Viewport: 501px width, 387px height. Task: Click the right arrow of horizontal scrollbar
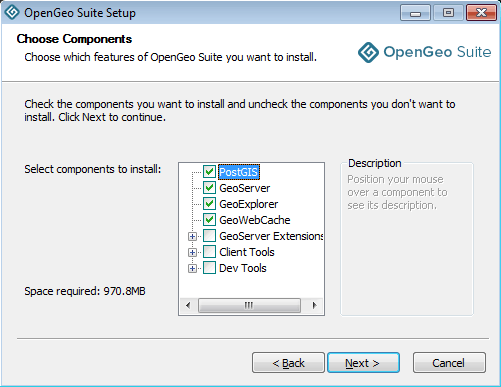314,305
